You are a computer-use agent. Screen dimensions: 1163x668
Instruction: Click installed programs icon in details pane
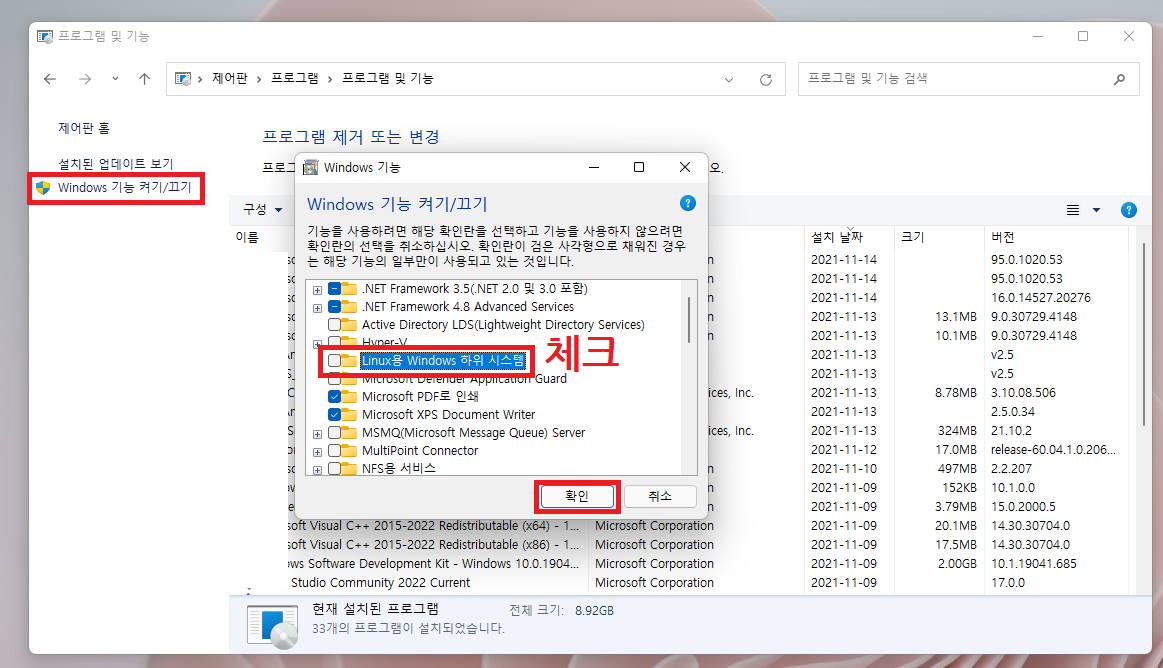(272, 626)
